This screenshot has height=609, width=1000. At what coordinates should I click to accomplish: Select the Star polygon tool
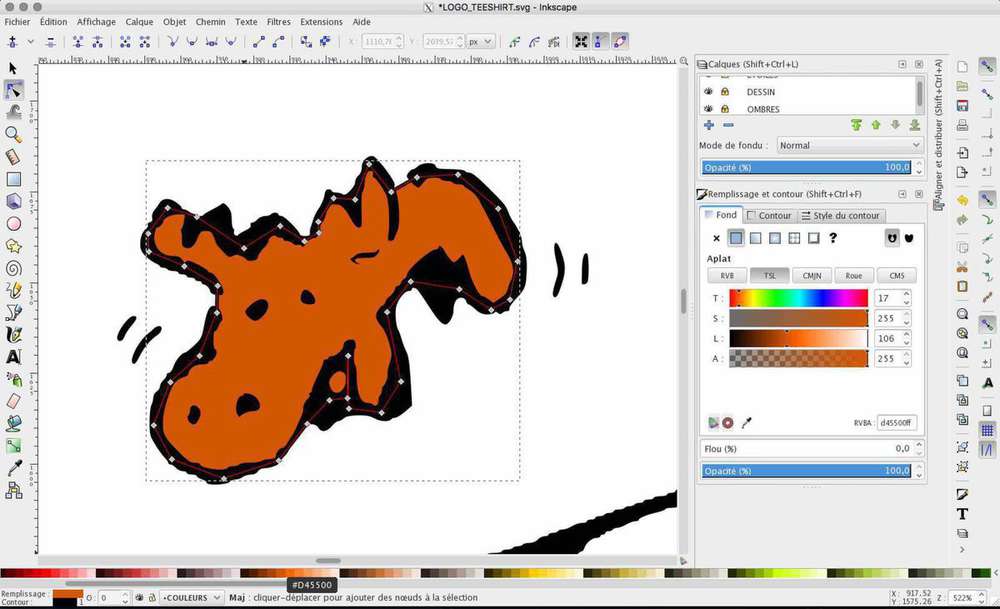(13, 246)
